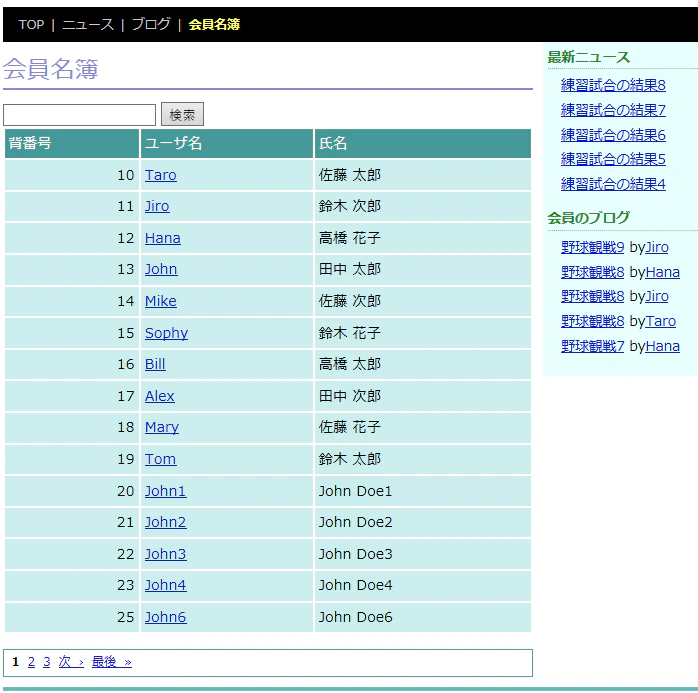Open 野球観戦8 post by Taro
This screenshot has width=698, height=693.
[592, 321]
